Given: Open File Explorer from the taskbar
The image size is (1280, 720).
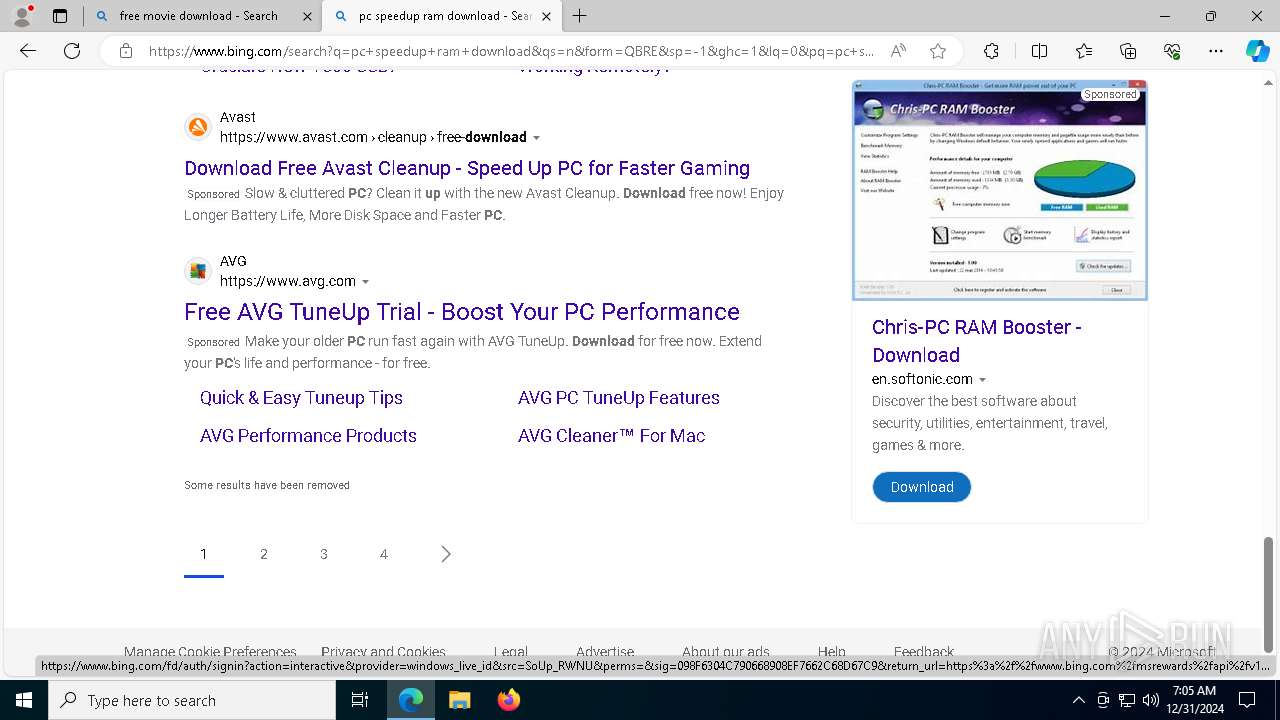Looking at the screenshot, I should (x=459, y=700).
